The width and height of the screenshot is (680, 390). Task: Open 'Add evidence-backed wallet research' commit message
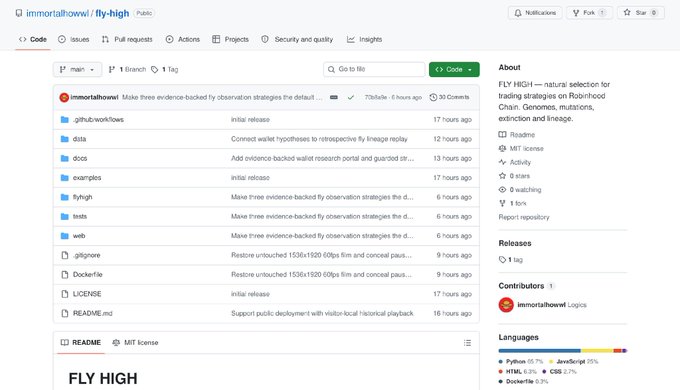[x=322, y=159]
